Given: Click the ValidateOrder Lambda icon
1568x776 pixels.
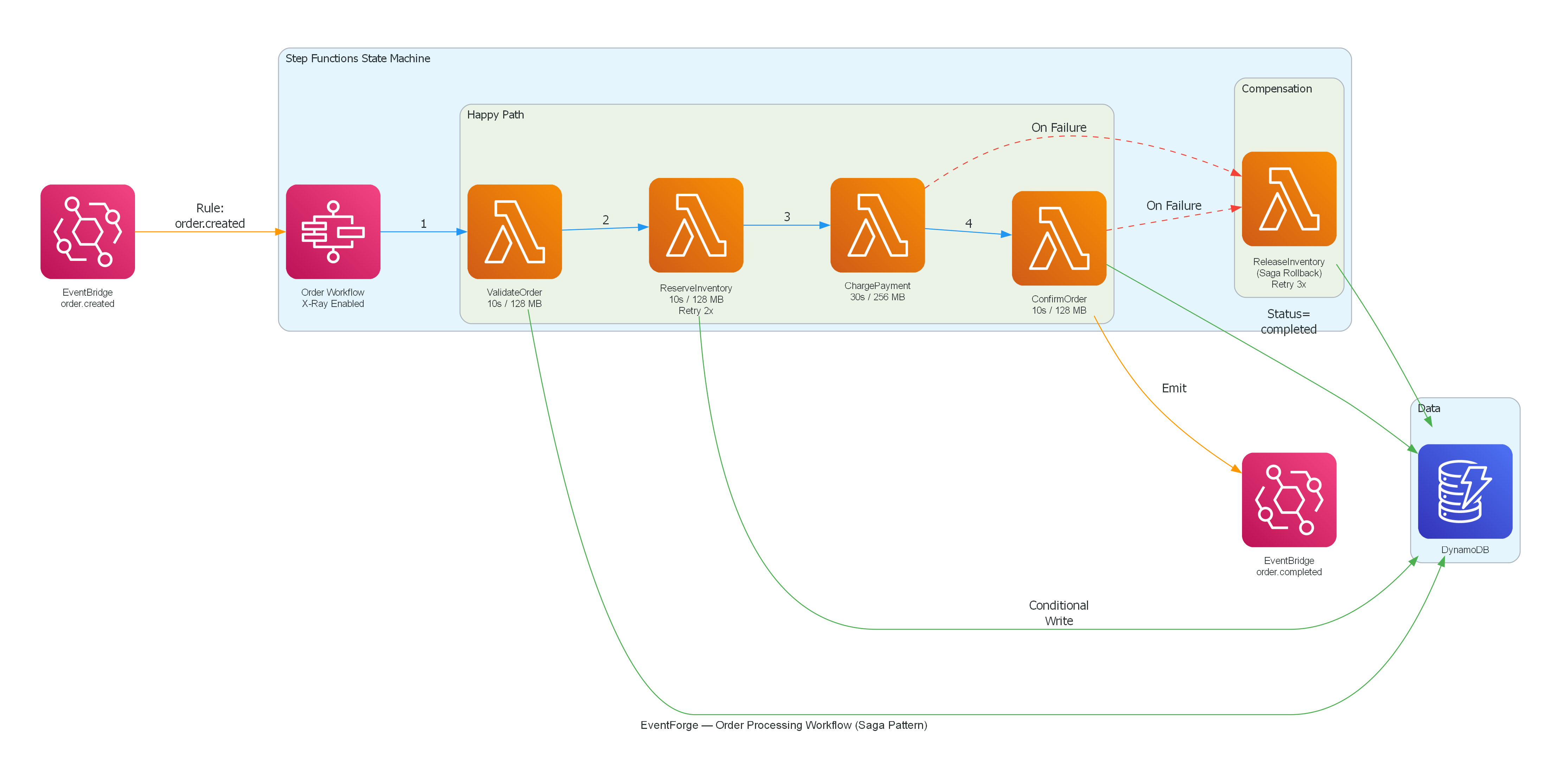Looking at the screenshot, I should (x=514, y=232).
